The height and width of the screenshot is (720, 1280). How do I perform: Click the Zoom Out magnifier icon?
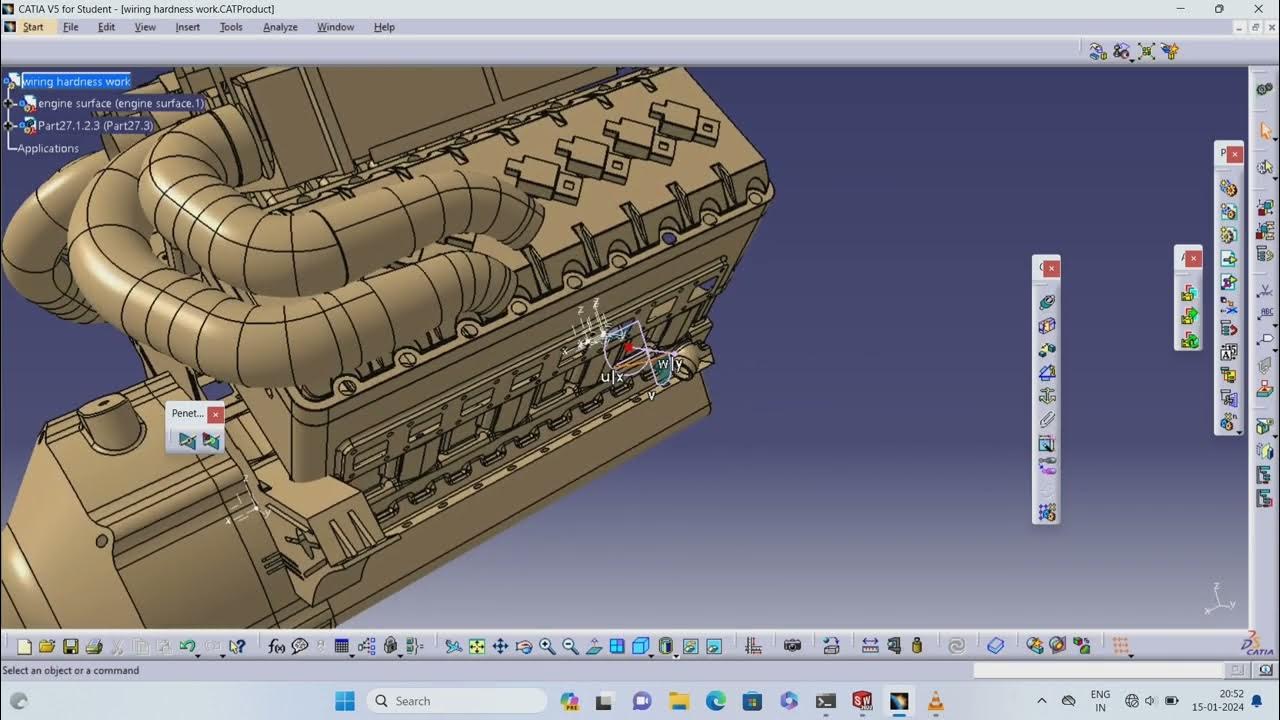pos(570,647)
